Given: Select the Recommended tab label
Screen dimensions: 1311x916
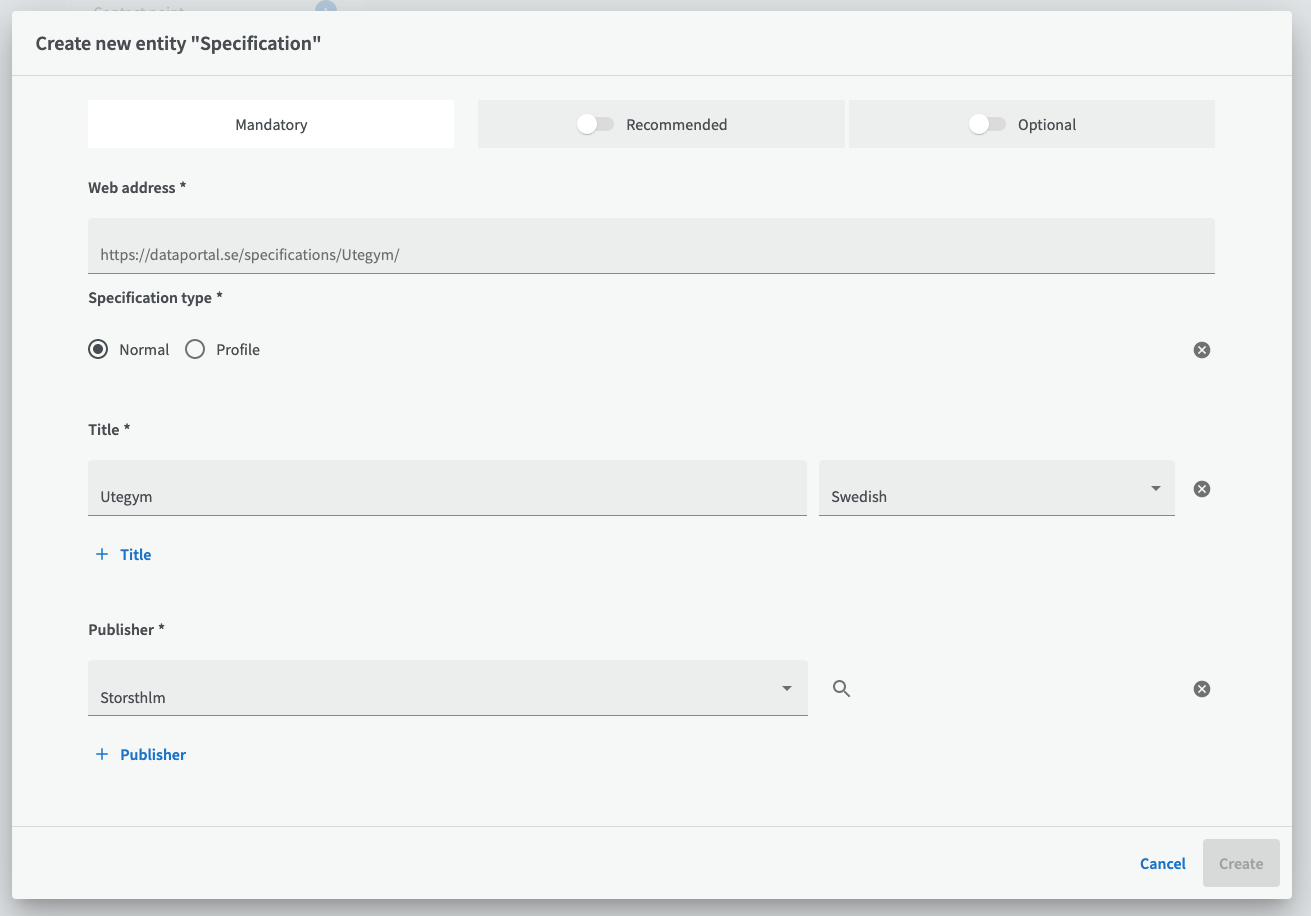Looking at the screenshot, I should pos(677,125).
